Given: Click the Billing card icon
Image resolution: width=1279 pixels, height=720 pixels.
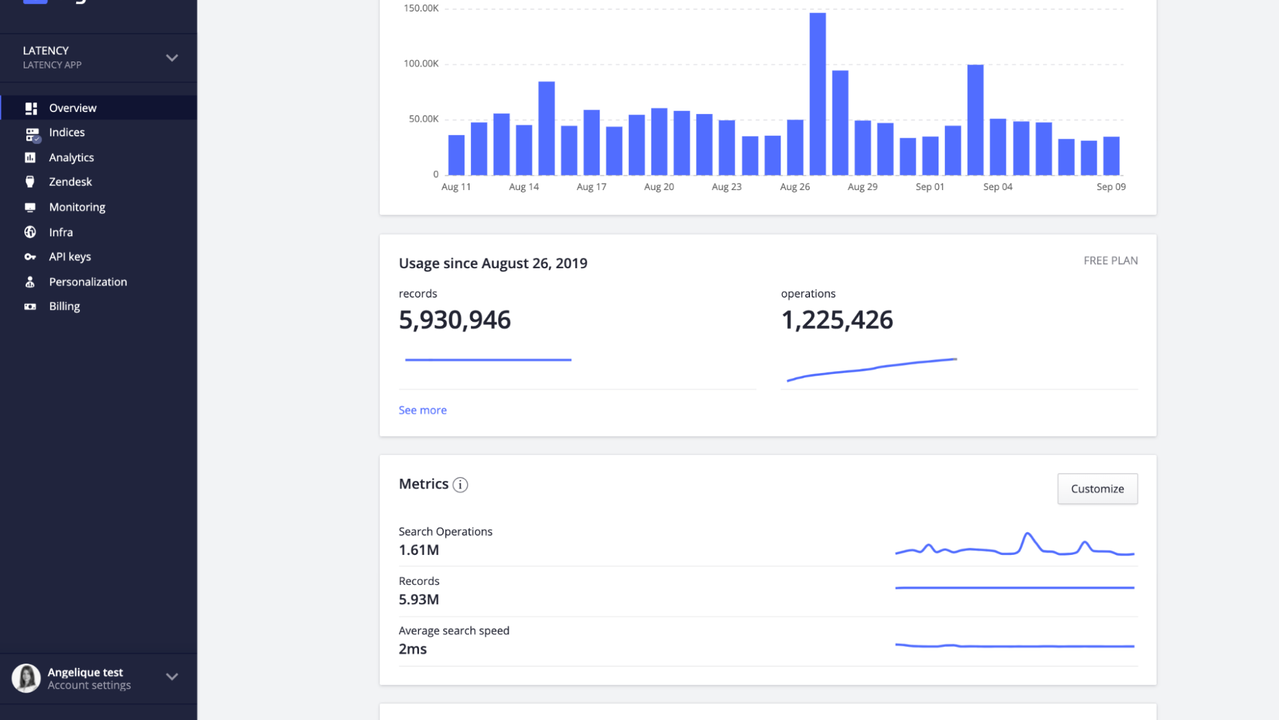Looking at the screenshot, I should (x=31, y=306).
